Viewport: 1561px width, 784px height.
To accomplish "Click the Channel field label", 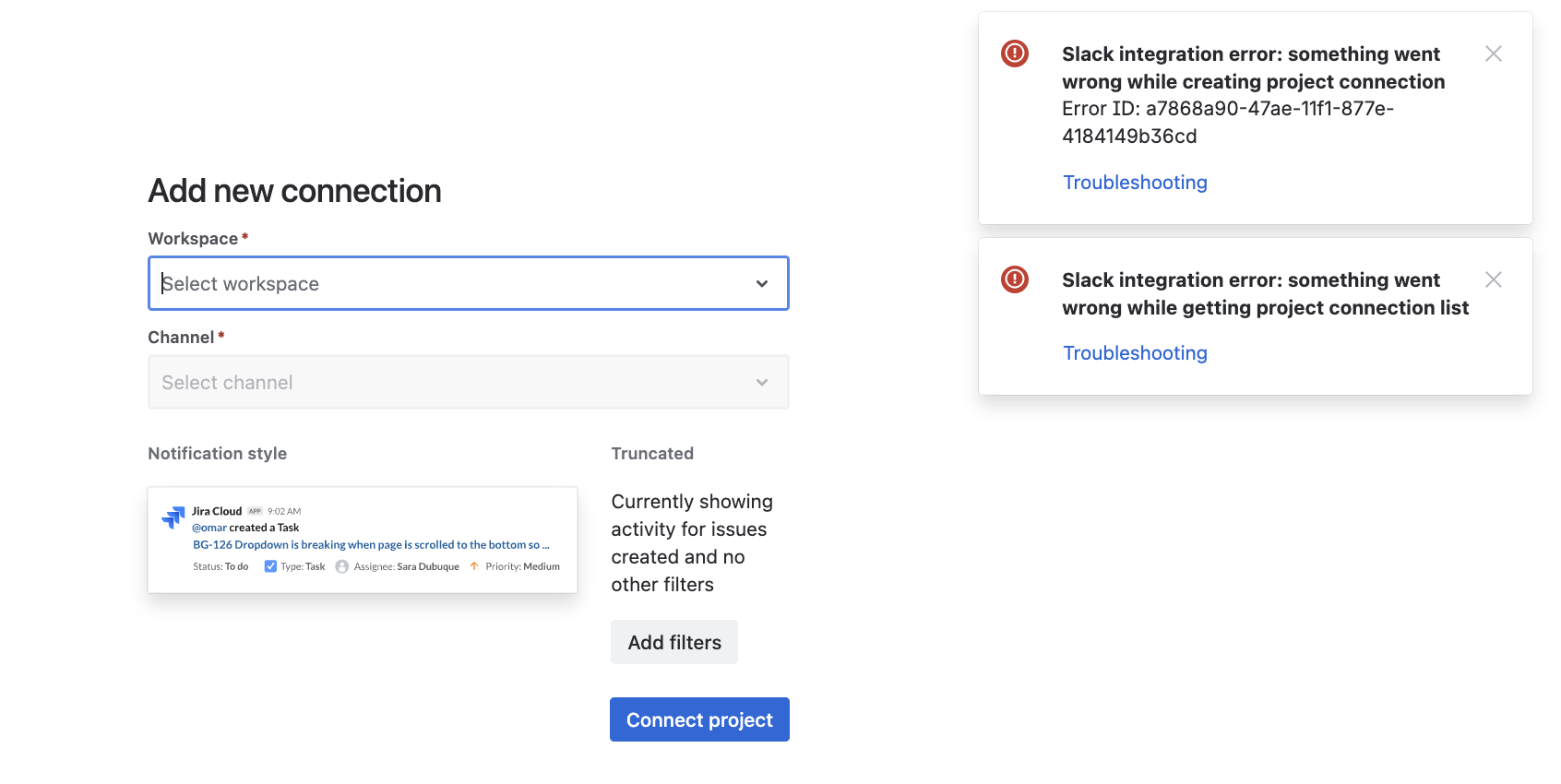I will pyautogui.click(x=182, y=338).
